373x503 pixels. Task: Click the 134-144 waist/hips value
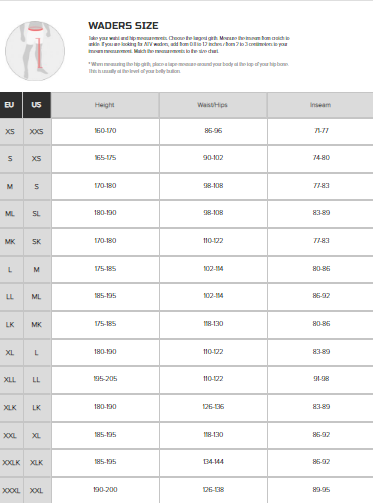pos(213,462)
